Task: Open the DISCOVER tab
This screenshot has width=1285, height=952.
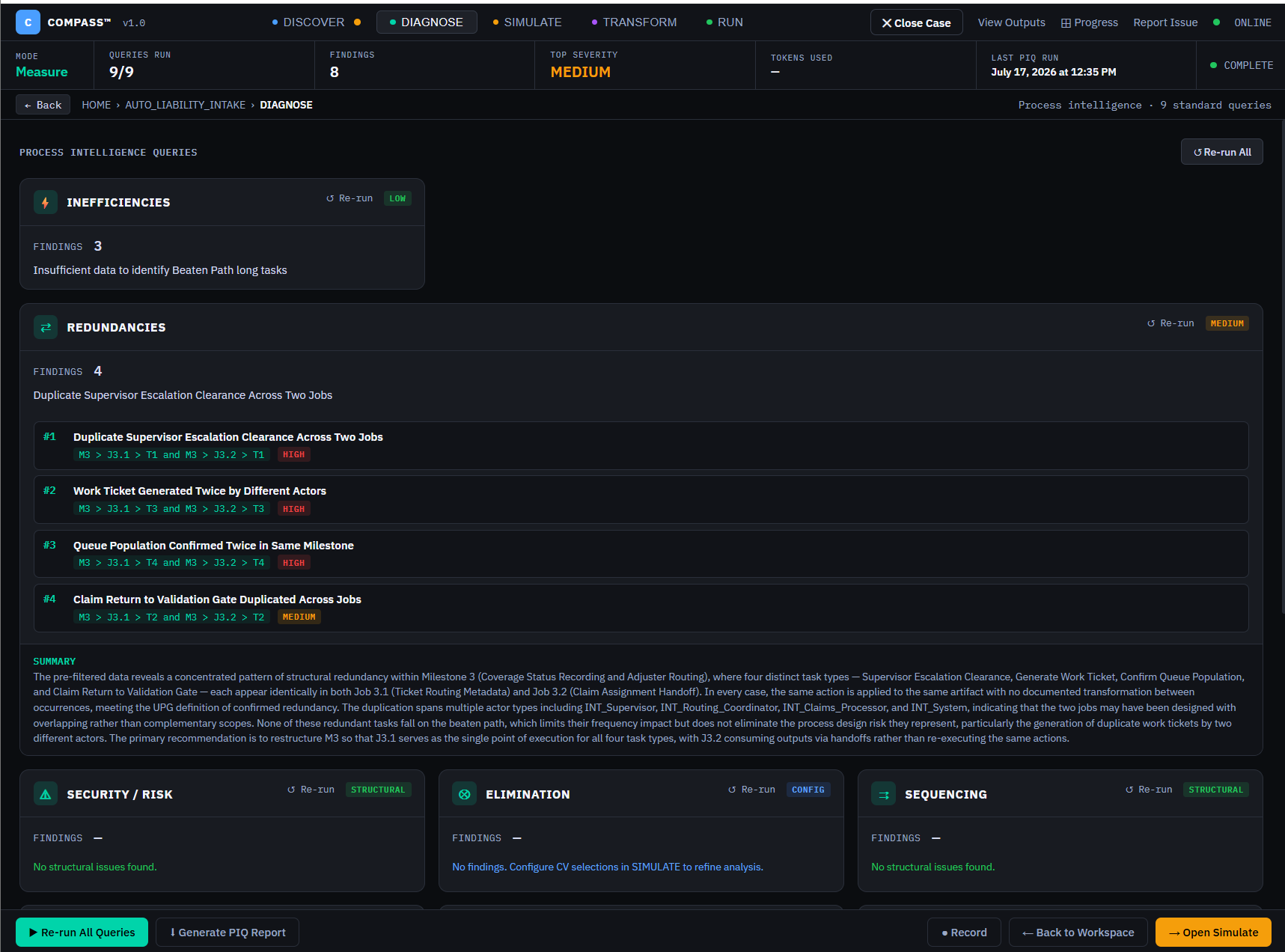Action: (x=316, y=22)
